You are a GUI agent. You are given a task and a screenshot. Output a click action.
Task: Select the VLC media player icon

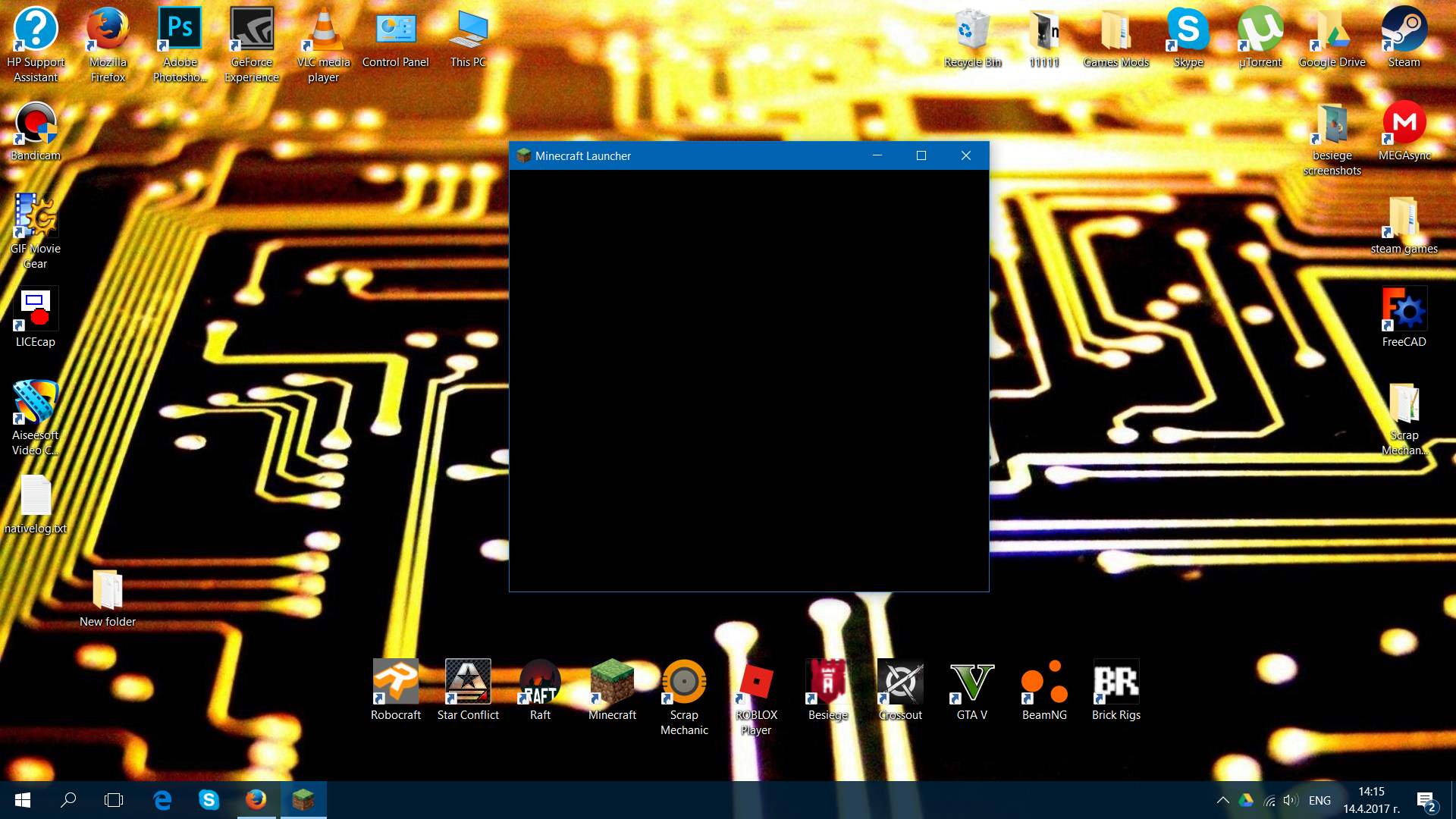coord(324,30)
